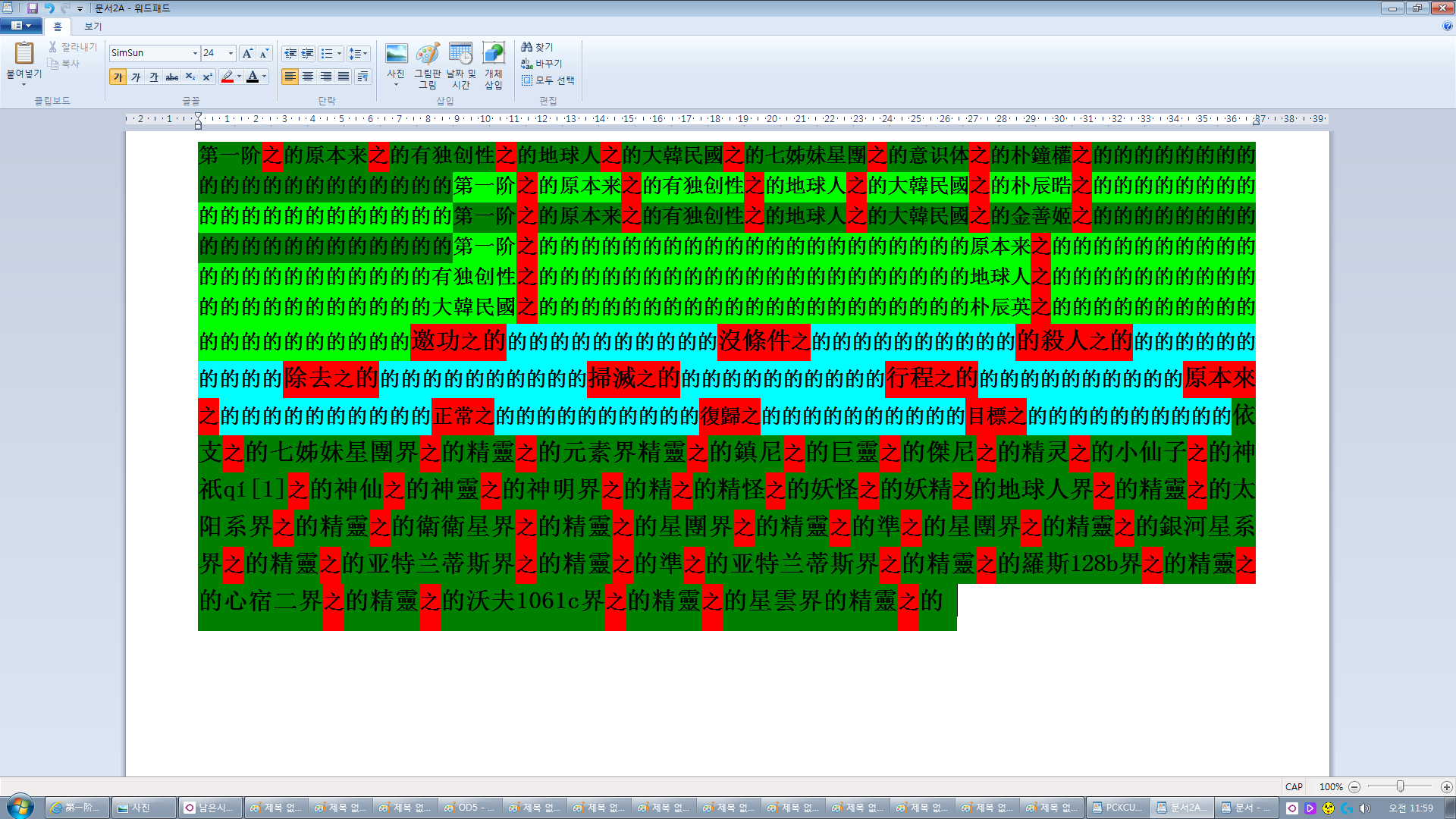Save the document from the quick access toolbar
The height and width of the screenshot is (819, 1456).
click(33, 8)
